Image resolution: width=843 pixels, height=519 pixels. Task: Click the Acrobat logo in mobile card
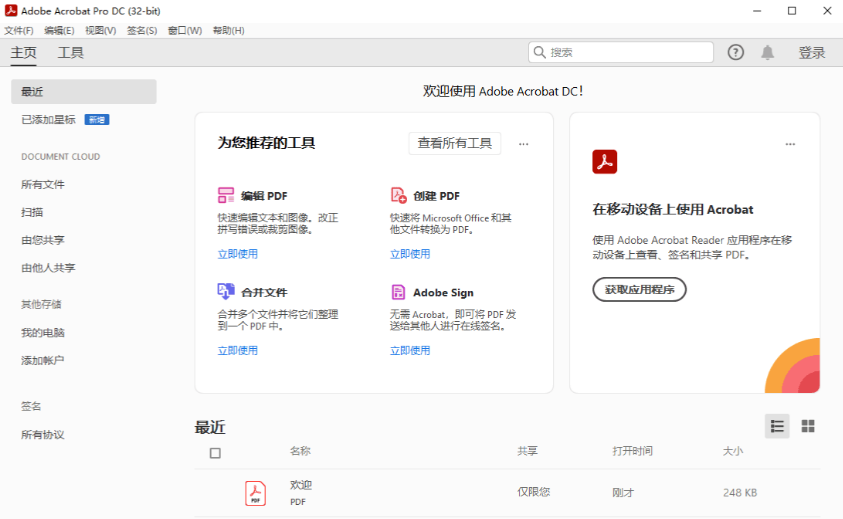pos(605,162)
